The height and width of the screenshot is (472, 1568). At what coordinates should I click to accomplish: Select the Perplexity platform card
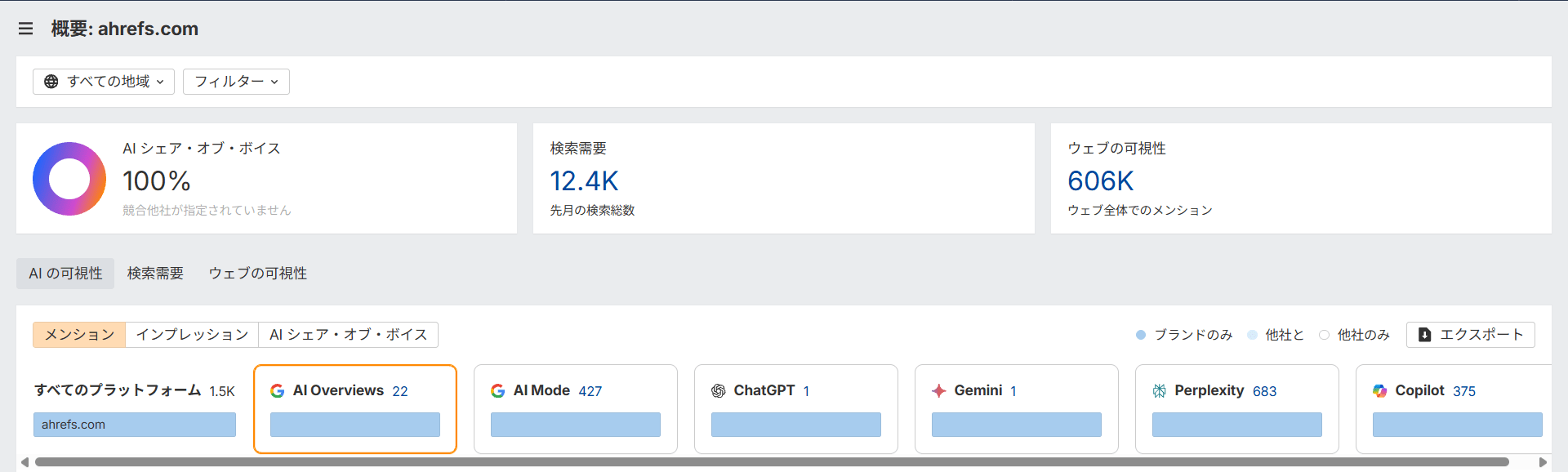pyautogui.click(x=1237, y=409)
